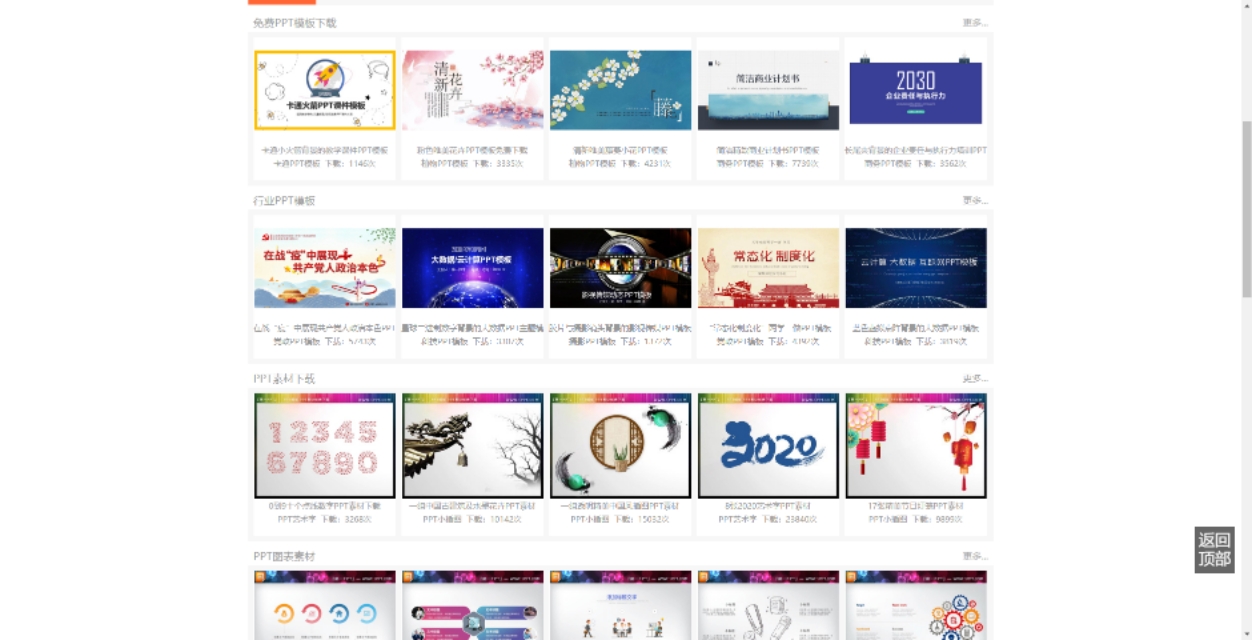The width and height of the screenshot is (1252, 640).
Task: Click the title link under the roof eave material
Action: (473, 506)
